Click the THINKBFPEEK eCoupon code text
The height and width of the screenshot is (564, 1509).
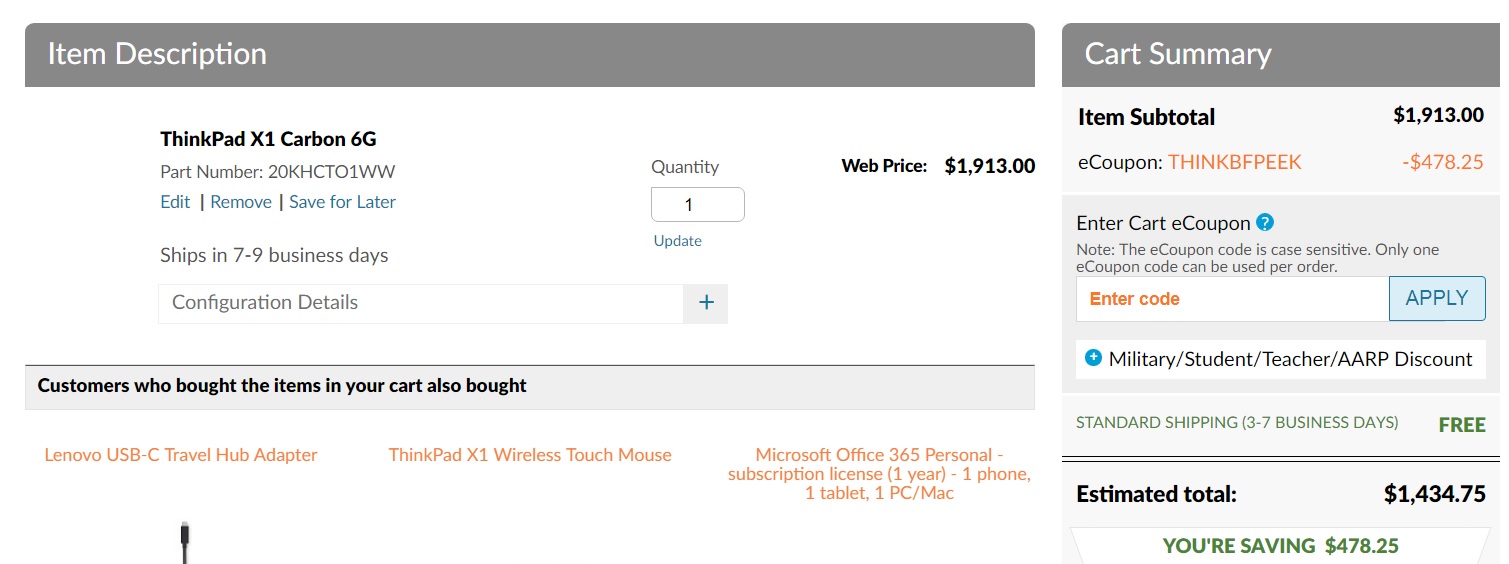click(x=1234, y=162)
